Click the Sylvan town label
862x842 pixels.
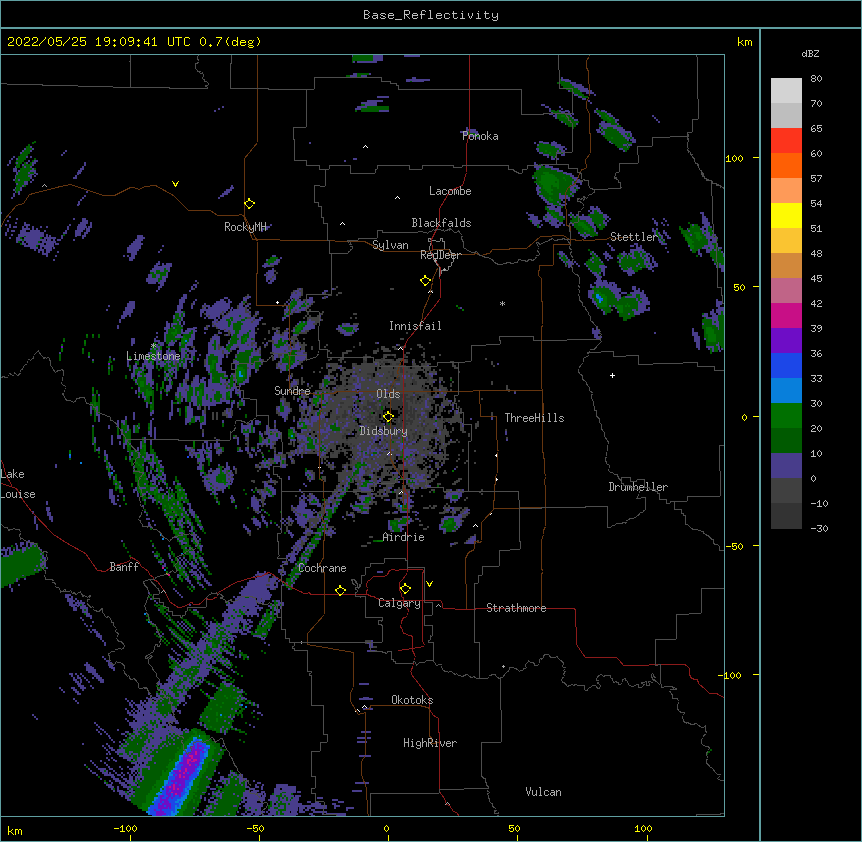(x=390, y=245)
